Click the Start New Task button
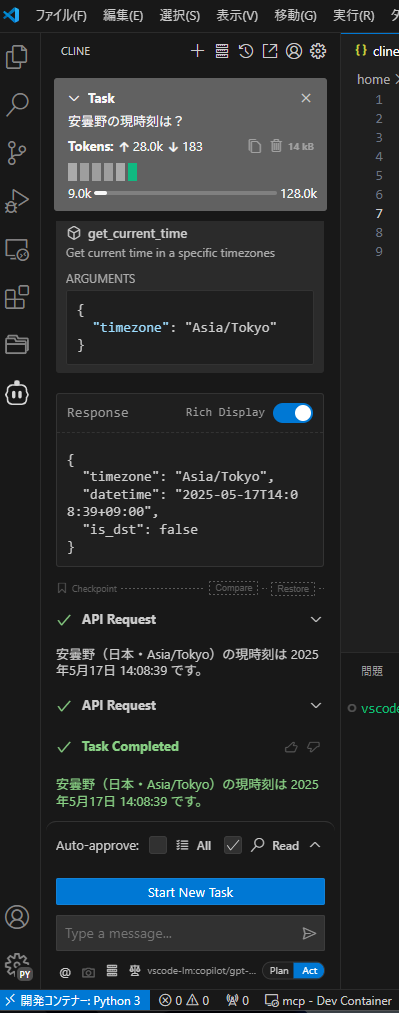This screenshot has height=1013, width=399. click(190, 892)
